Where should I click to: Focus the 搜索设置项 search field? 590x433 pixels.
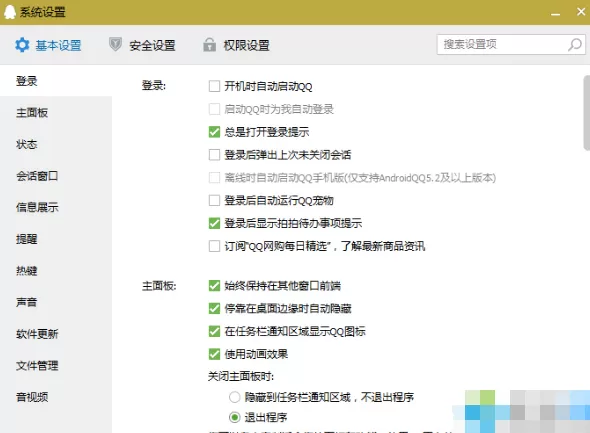[x=511, y=44]
